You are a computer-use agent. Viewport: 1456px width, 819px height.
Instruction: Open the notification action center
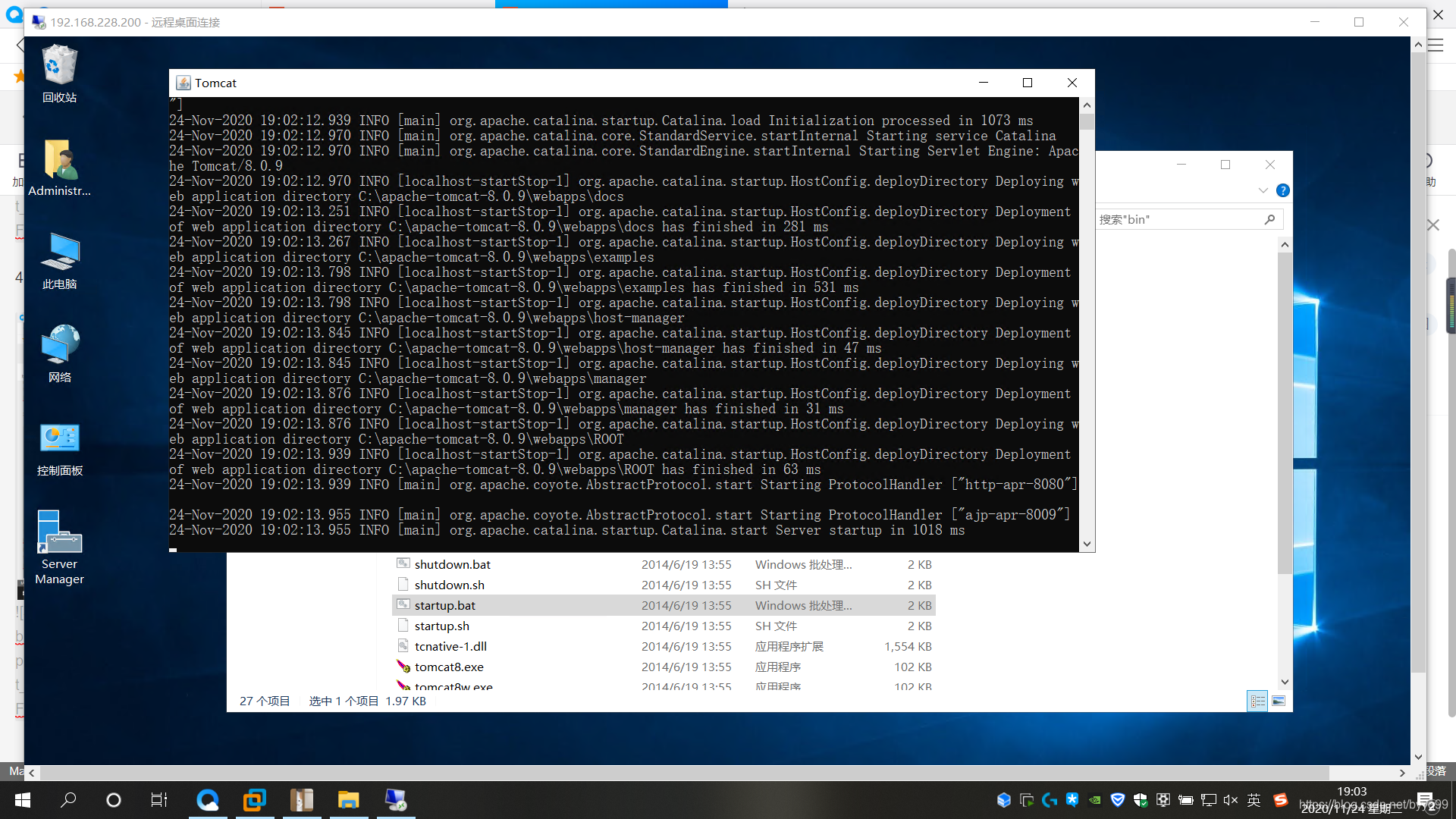pos(1425,800)
